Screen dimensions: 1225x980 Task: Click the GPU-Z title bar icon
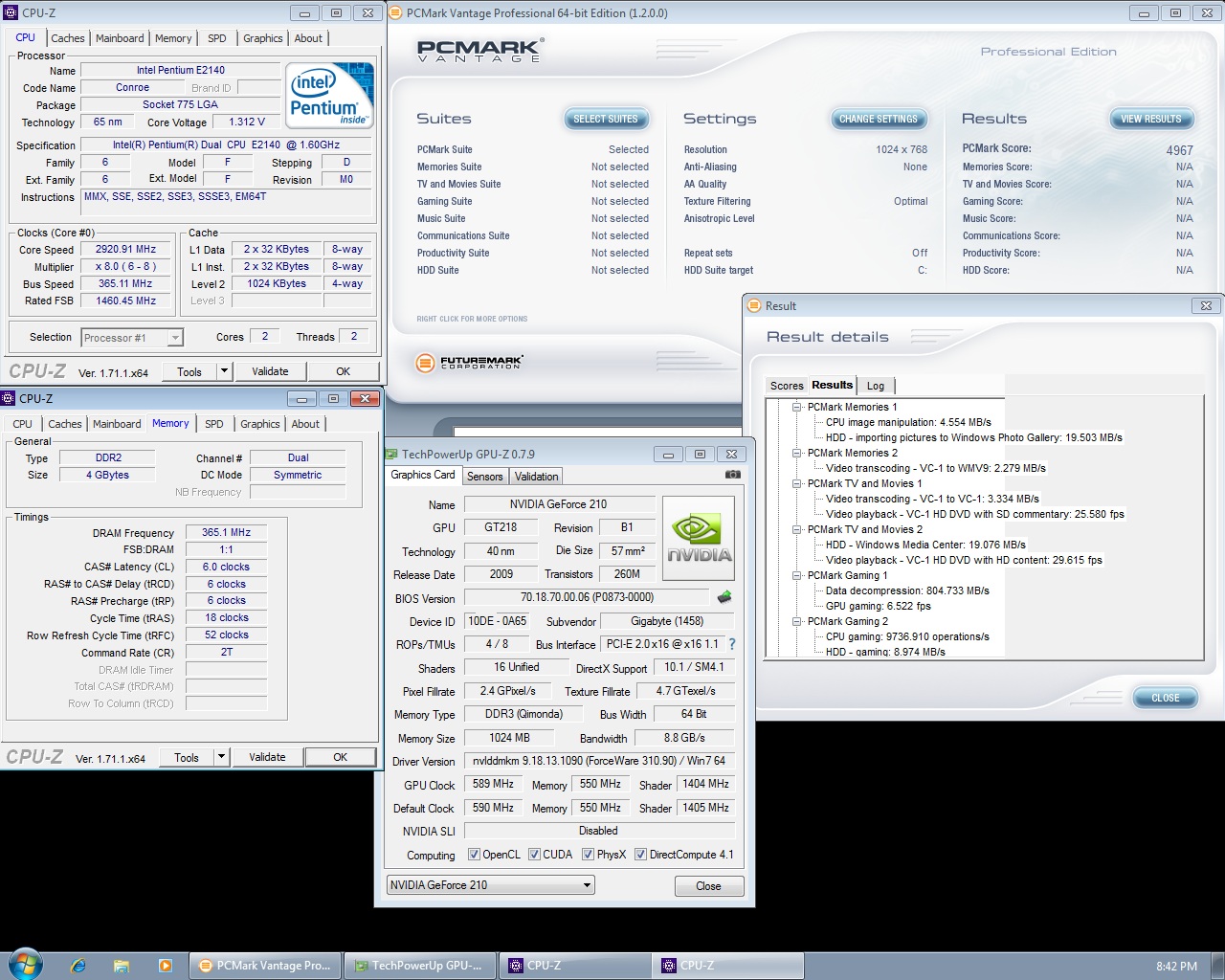coord(391,455)
